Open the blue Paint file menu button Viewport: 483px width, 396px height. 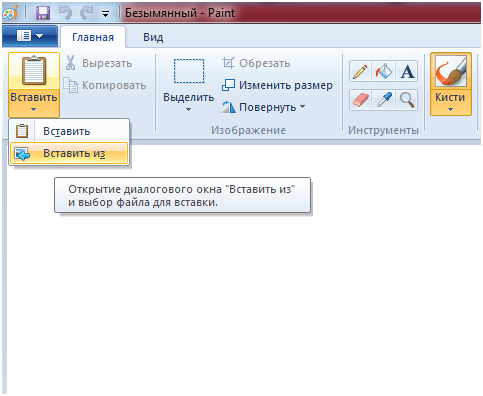pyautogui.click(x=30, y=36)
